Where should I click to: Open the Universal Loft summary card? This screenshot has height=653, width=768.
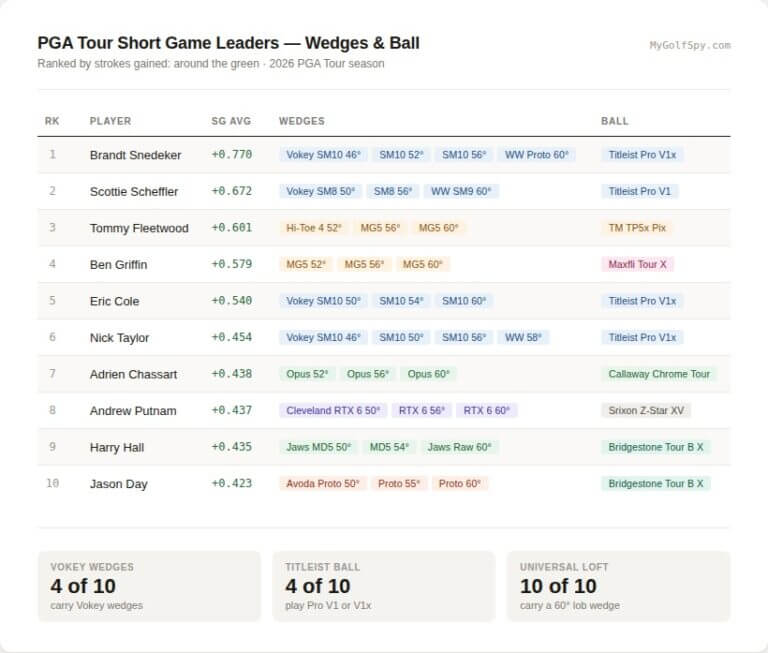click(619, 586)
